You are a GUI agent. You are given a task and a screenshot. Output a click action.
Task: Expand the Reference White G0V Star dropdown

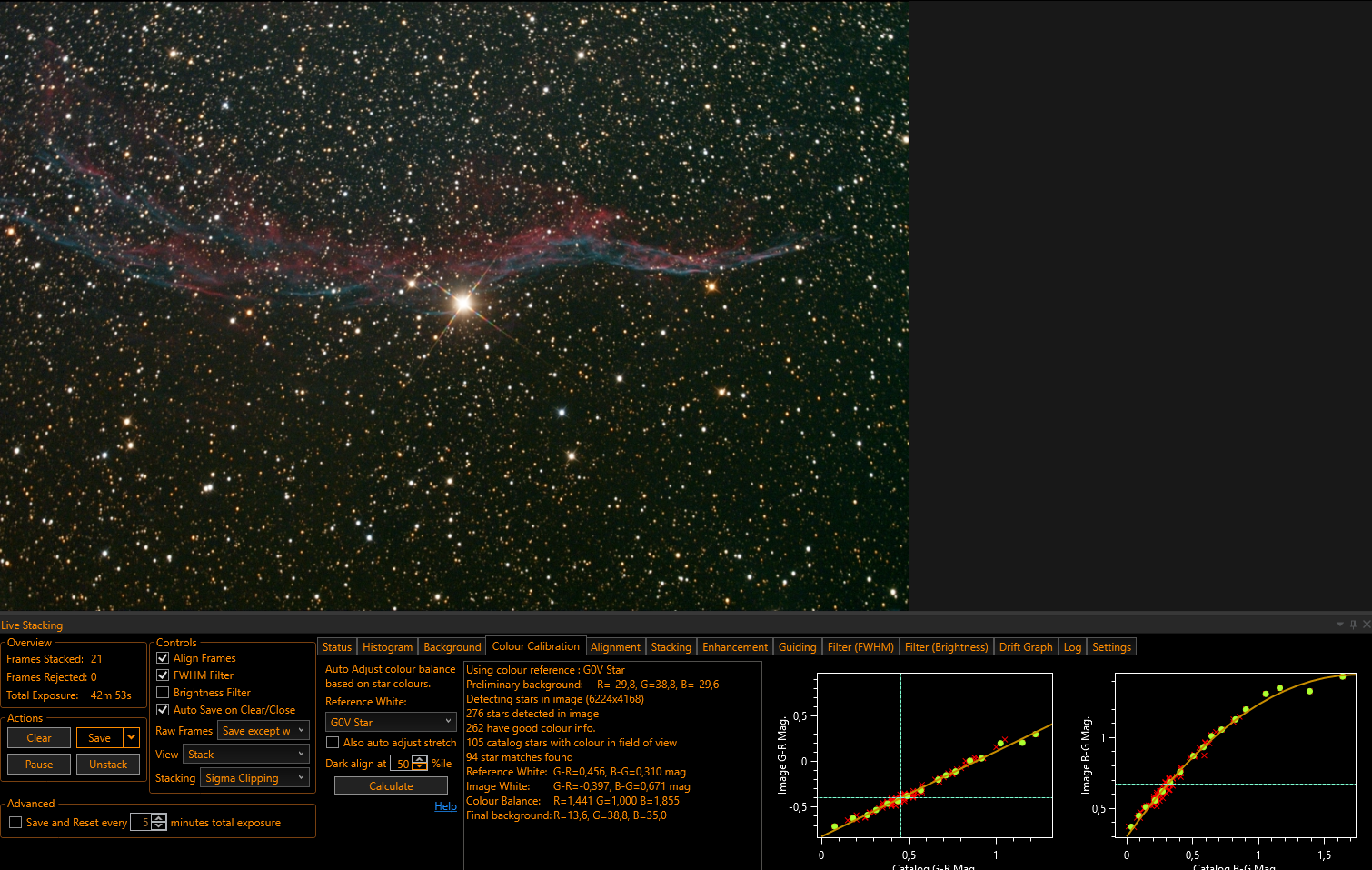pos(391,722)
